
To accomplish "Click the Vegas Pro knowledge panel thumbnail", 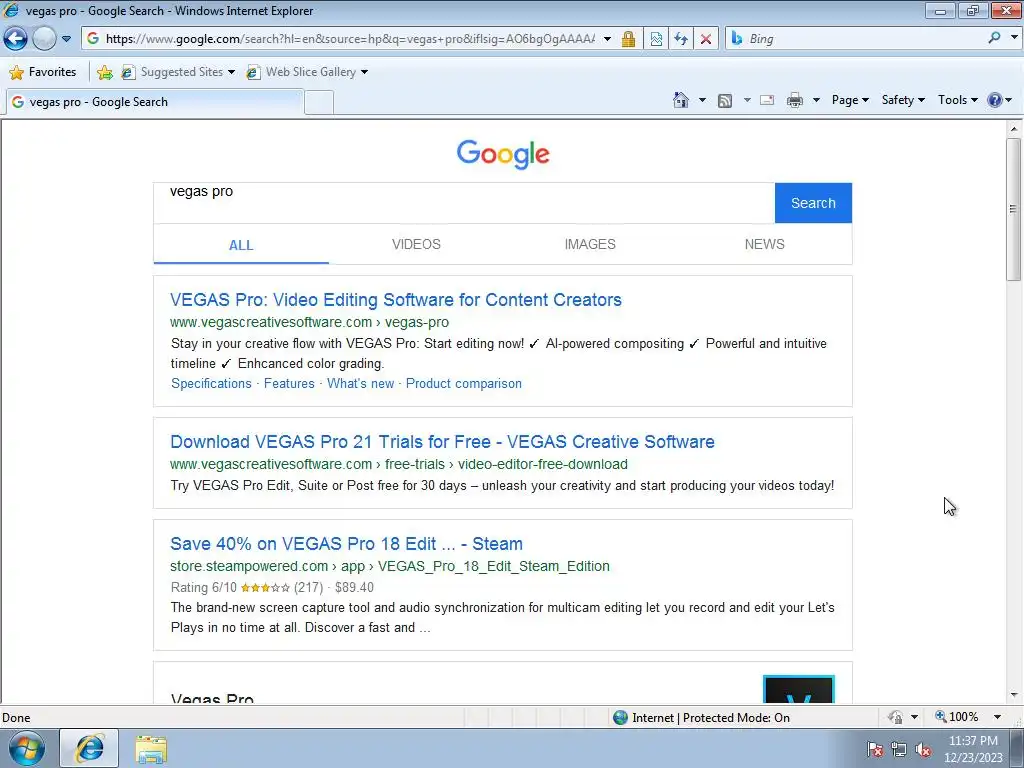I will (x=799, y=690).
